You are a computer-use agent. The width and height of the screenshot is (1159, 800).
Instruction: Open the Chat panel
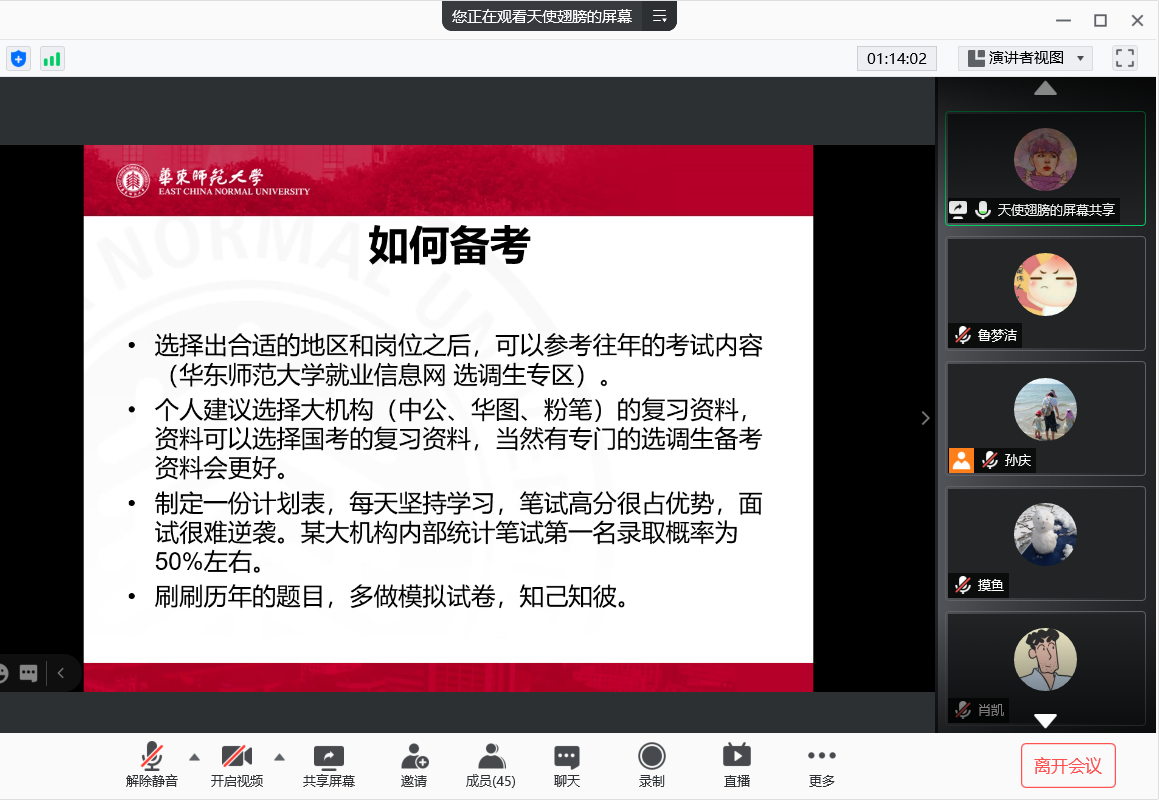(x=567, y=765)
